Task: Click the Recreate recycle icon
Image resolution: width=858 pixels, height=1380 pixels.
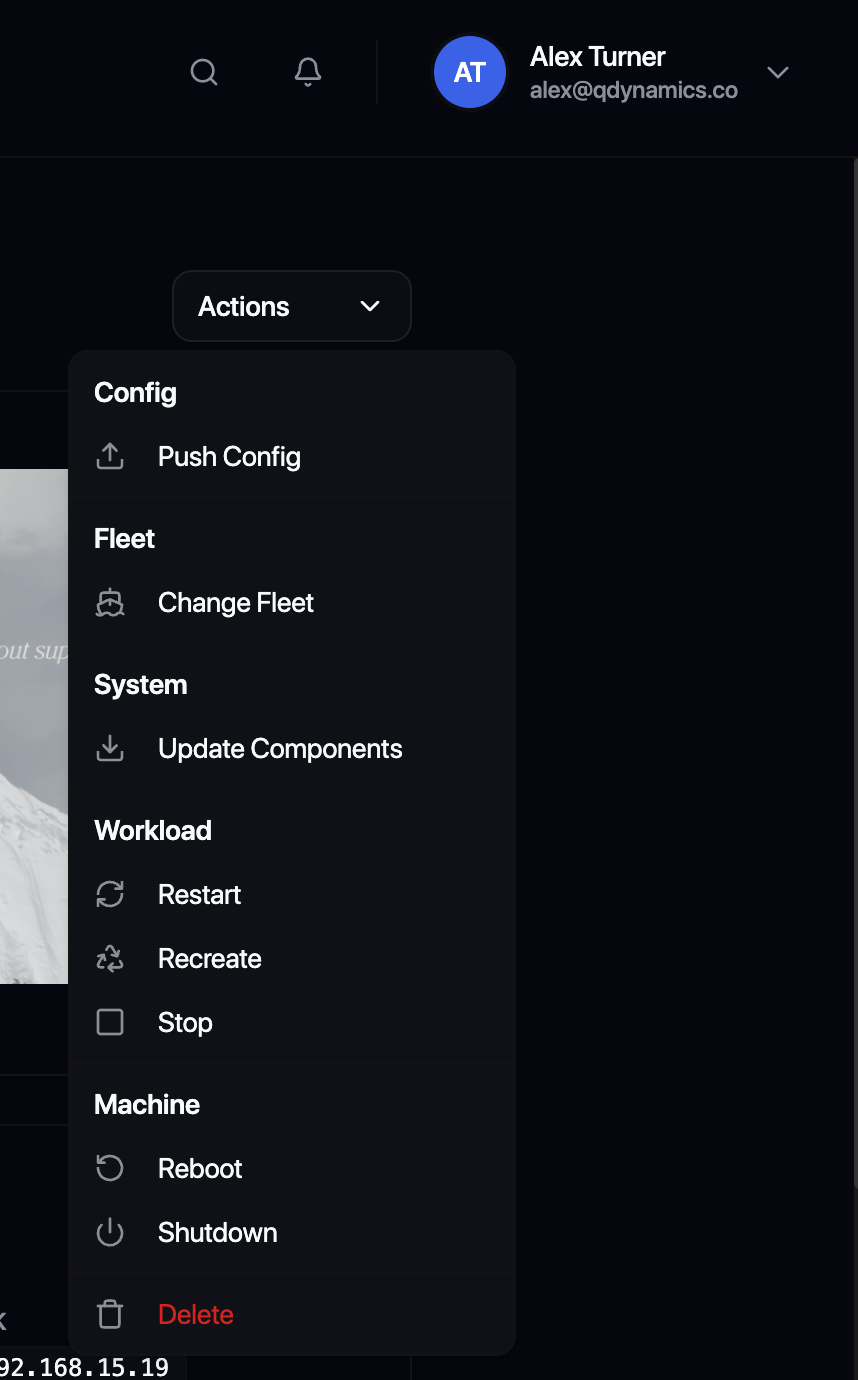Action: tap(110, 958)
